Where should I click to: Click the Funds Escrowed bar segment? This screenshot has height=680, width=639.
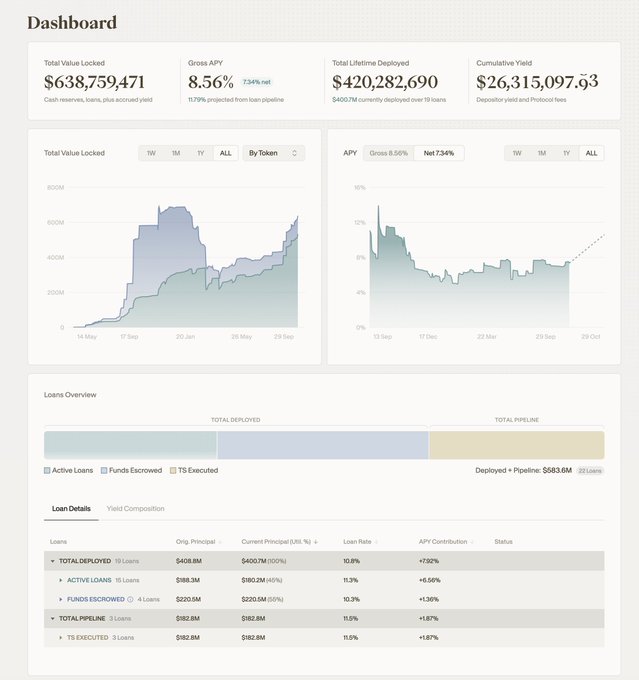coord(323,445)
